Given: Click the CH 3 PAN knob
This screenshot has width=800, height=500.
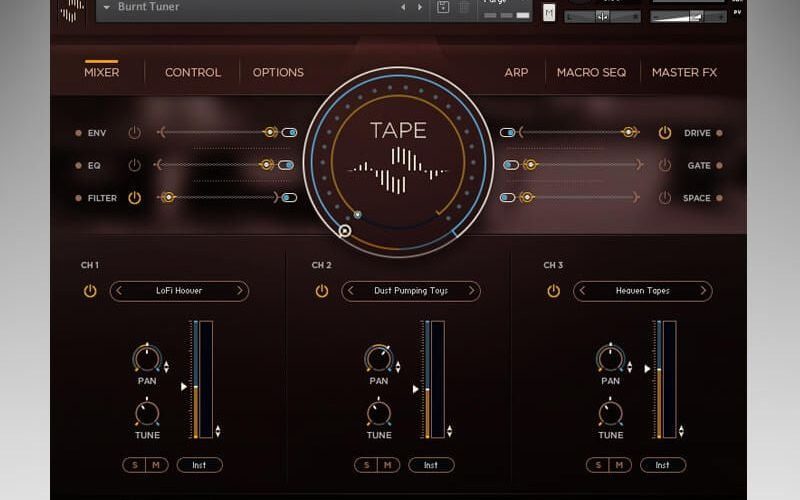Looking at the screenshot, I should [610, 358].
